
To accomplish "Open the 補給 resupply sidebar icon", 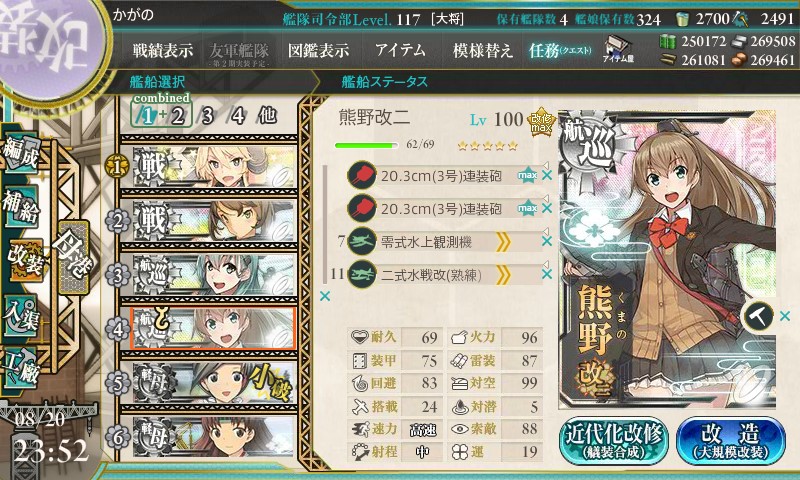I will [x=21, y=206].
